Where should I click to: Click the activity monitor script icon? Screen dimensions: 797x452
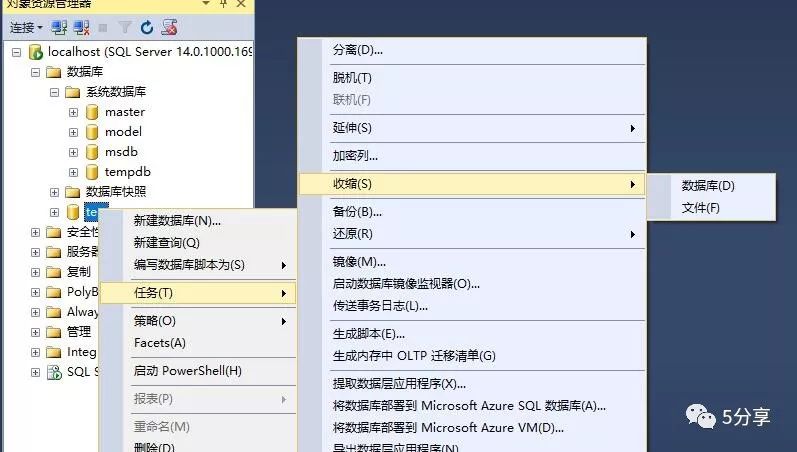coord(169,27)
